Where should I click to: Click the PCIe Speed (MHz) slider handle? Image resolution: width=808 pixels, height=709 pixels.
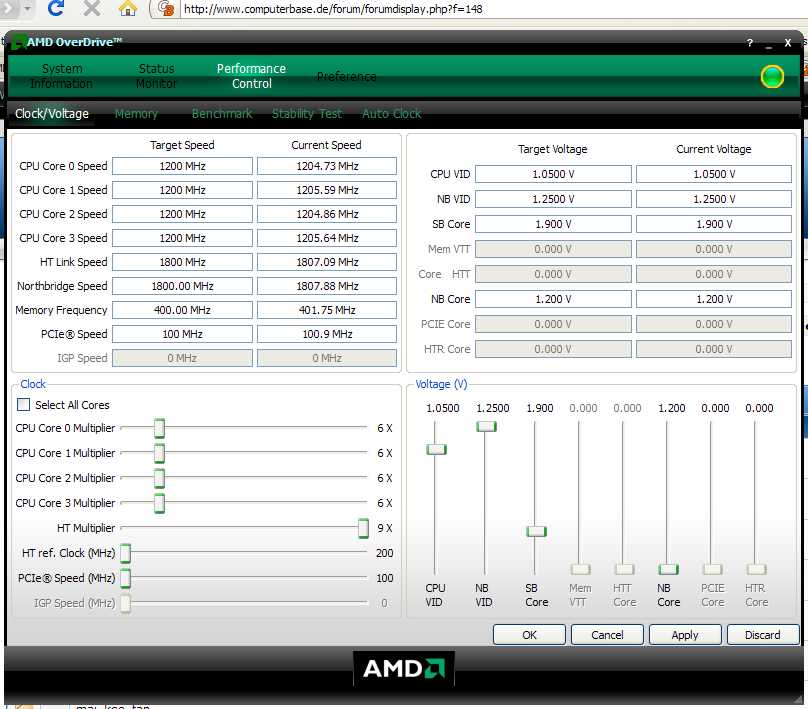coord(125,578)
